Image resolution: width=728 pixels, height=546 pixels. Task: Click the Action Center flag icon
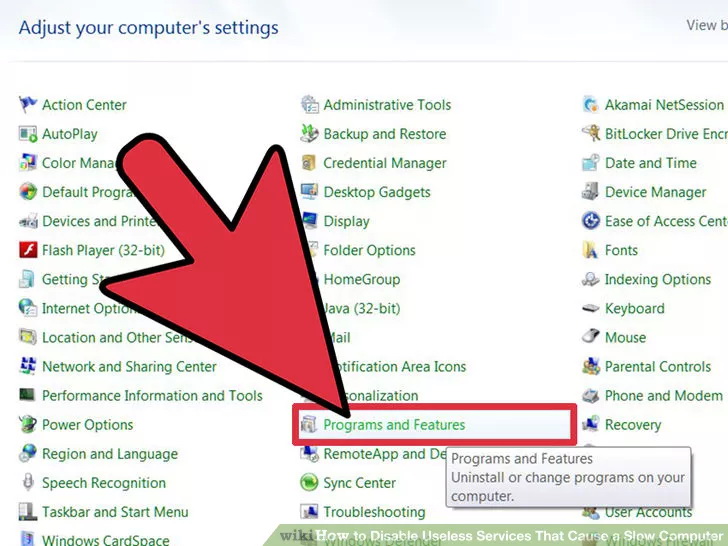[27, 104]
